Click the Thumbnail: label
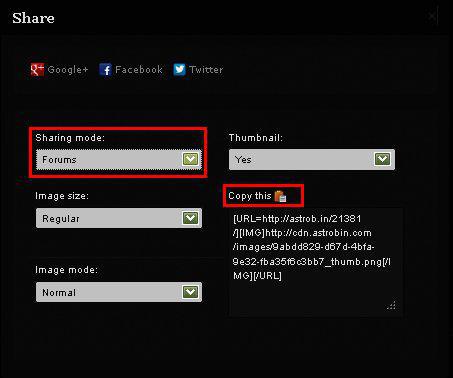The width and height of the screenshot is (453, 378). [256, 138]
